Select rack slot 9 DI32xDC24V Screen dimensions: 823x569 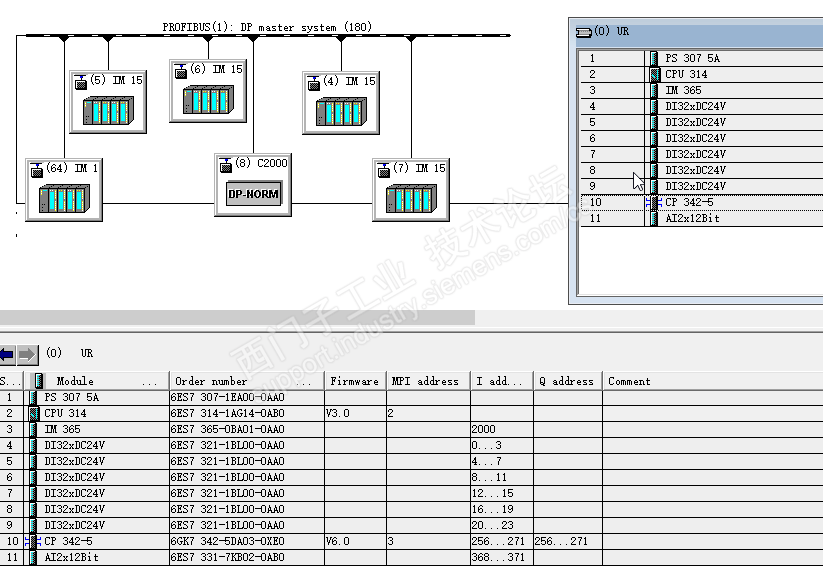click(701, 186)
